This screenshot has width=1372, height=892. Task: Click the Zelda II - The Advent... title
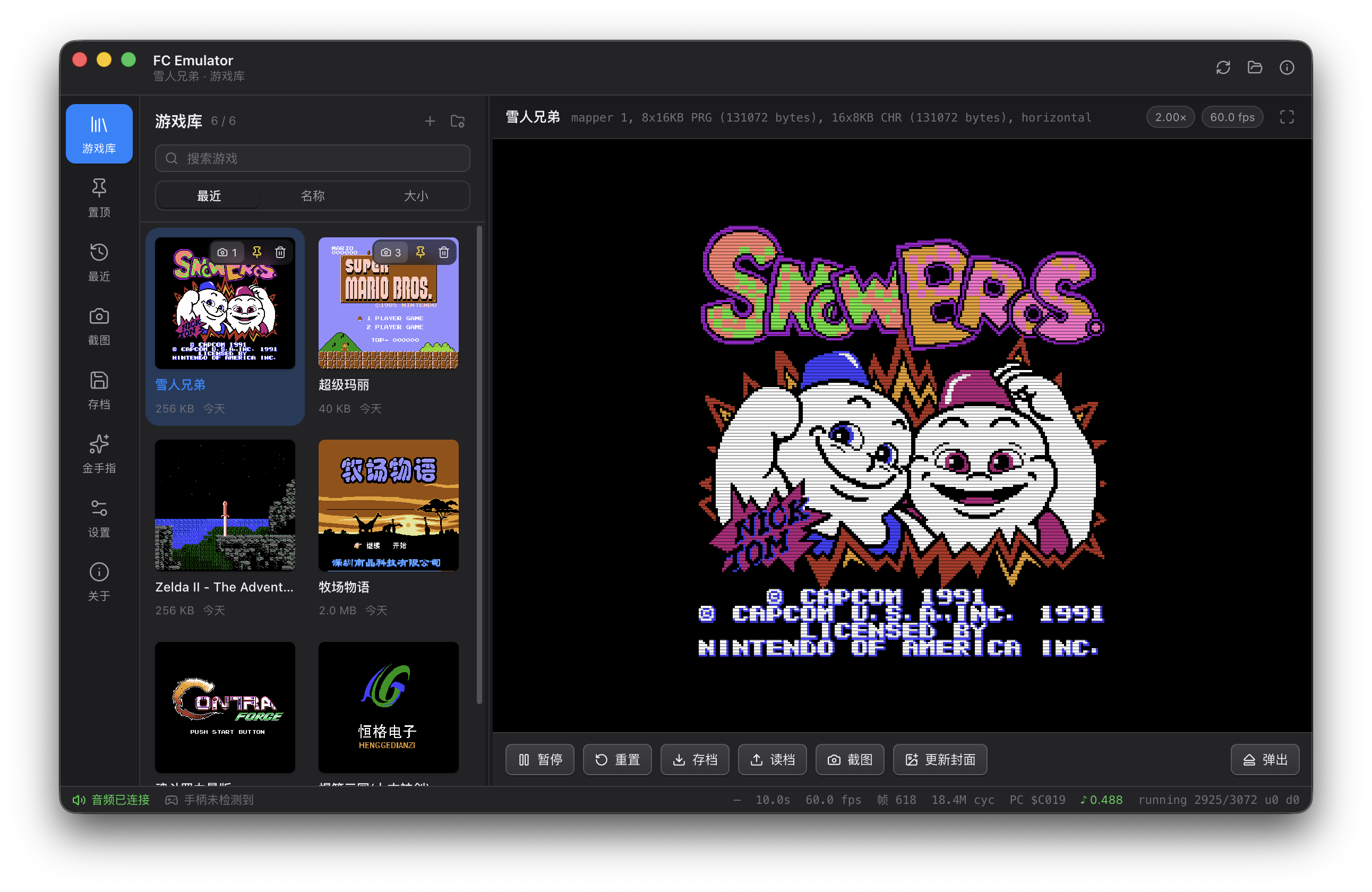click(224, 587)
